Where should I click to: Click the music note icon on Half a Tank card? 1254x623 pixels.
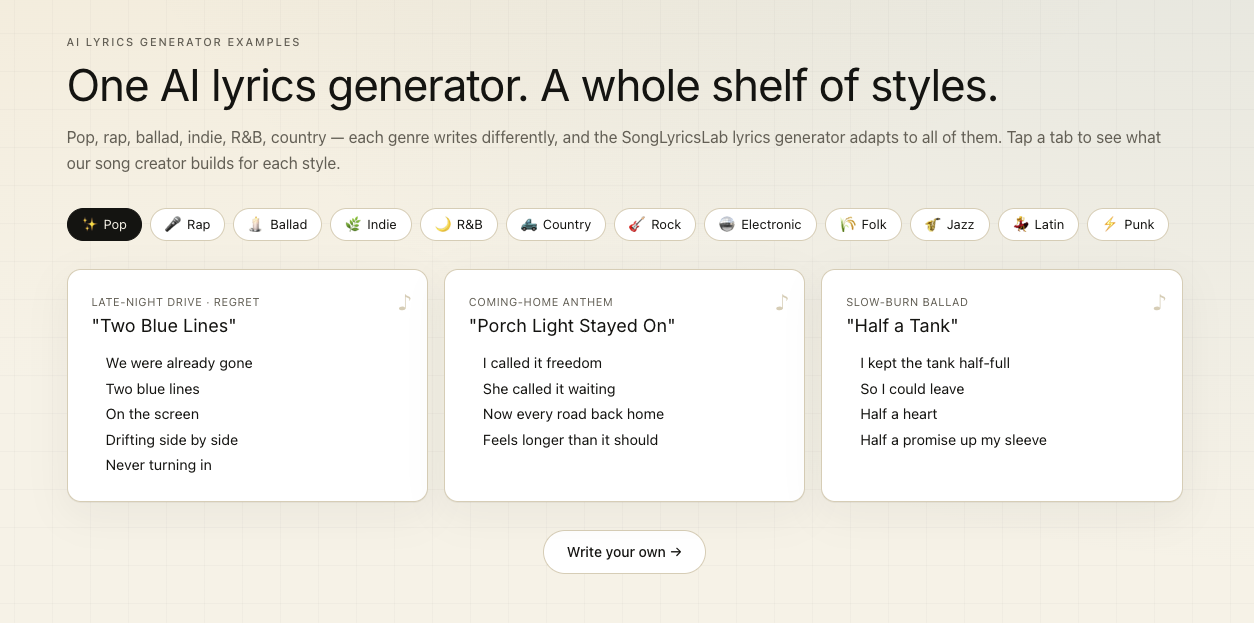coord(1158,302)
